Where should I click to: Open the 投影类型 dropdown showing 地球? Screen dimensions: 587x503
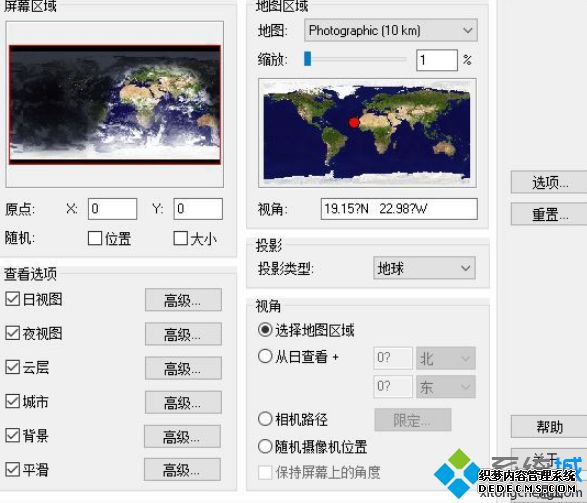[424, 268]
